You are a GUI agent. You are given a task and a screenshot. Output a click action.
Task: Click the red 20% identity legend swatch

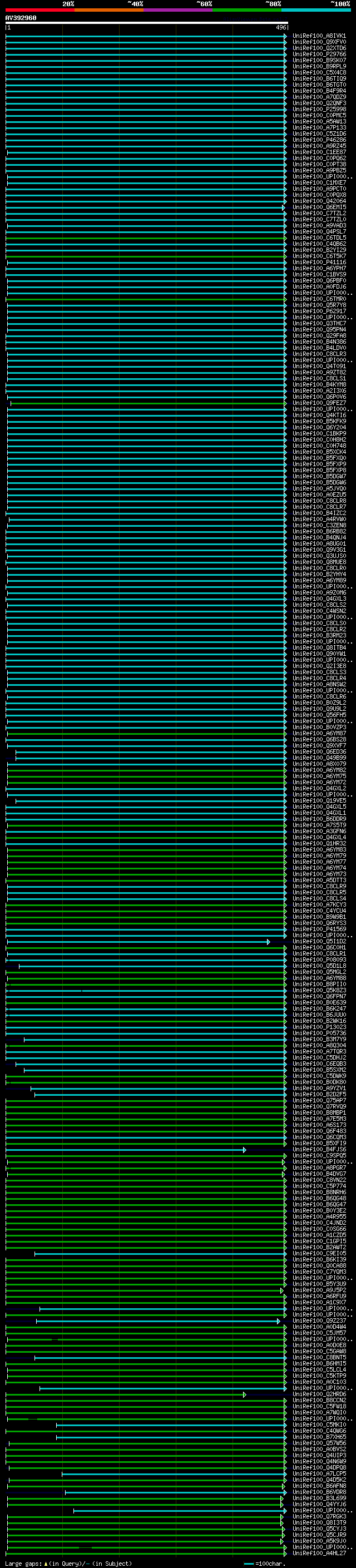point(40,10)
